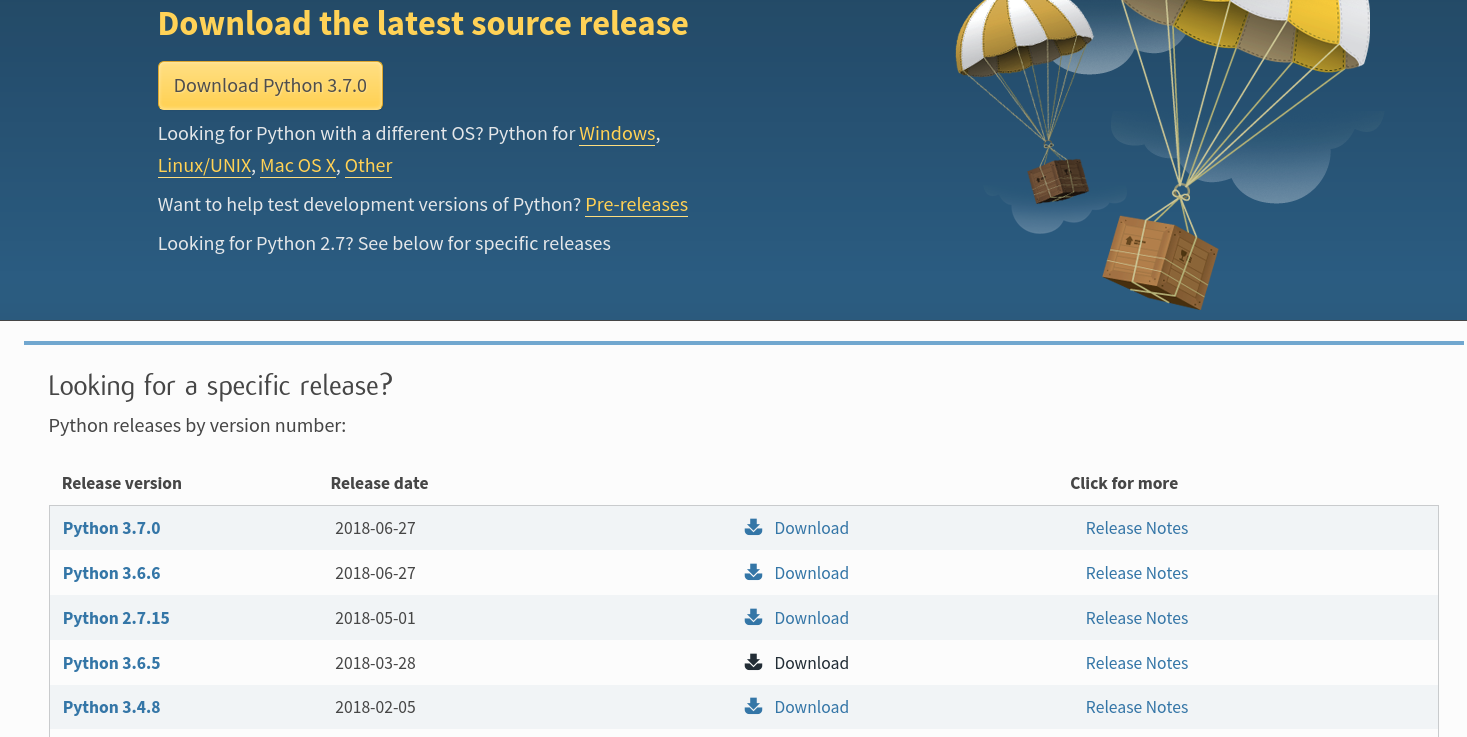Click the download icon for Python 3.6.5
Image resolution: width=1467 pixels, height=737 pixels.
(754, 662)
